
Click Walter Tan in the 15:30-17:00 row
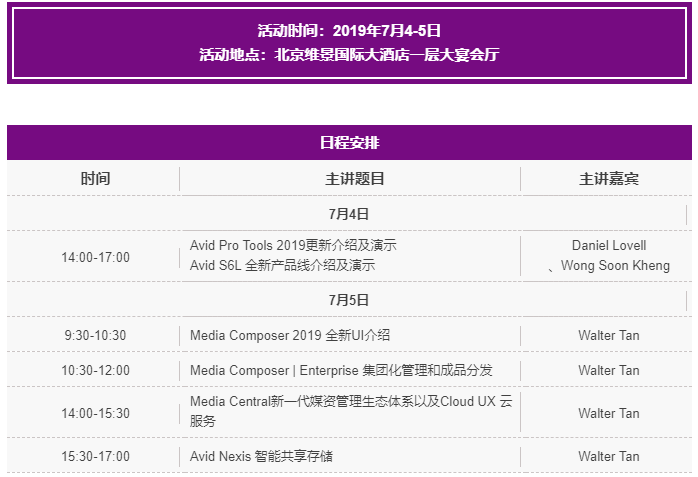pyautogui.click(x=609, y=456)
